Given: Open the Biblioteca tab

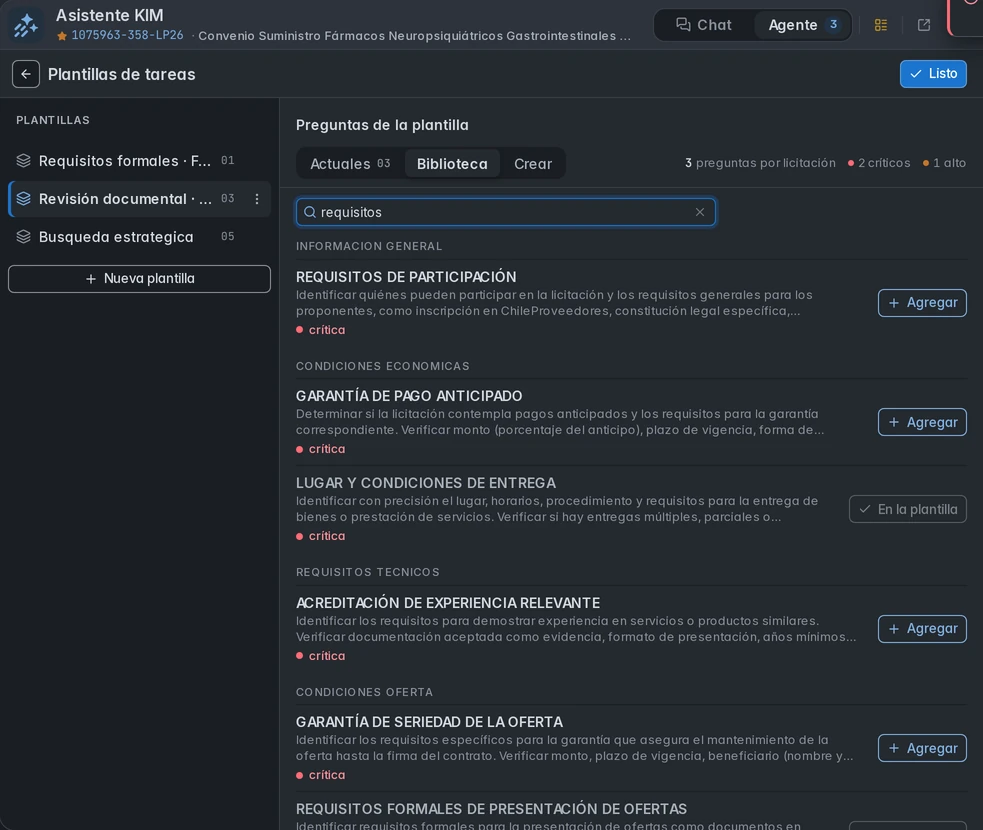Looking at the screenshot, I should pos(452,164).
